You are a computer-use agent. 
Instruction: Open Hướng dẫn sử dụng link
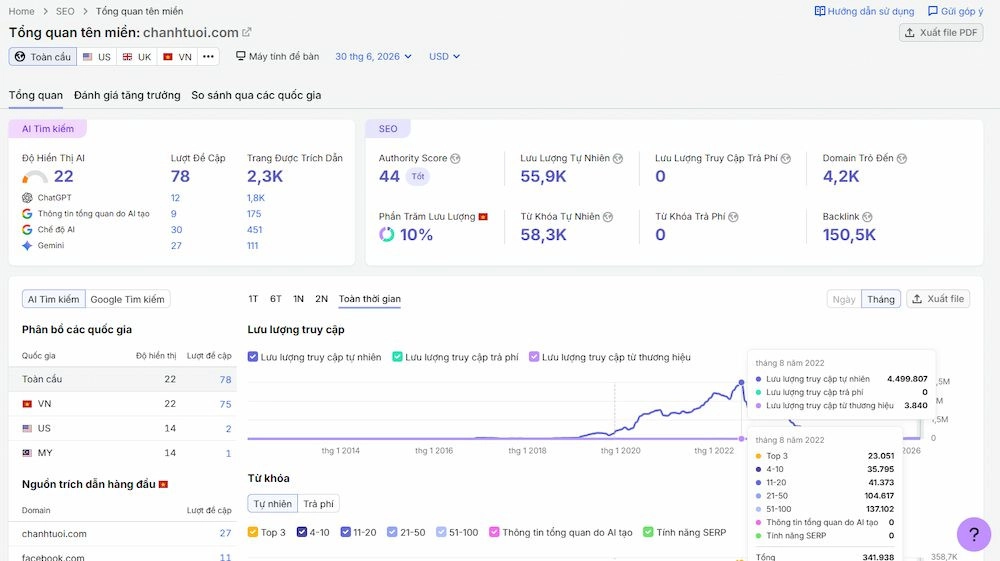(x=865, y=11)
